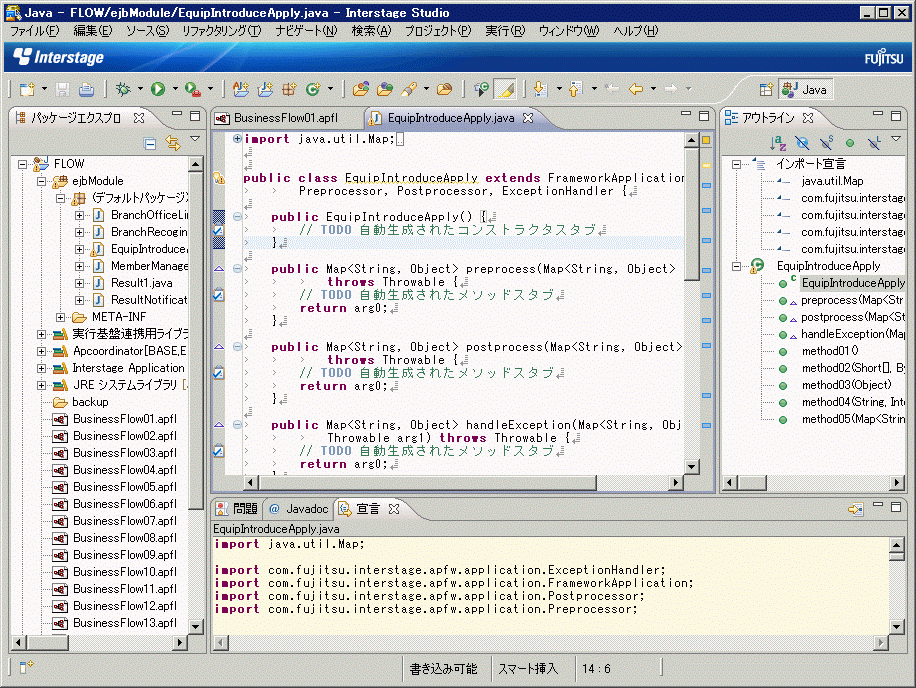Maximize the editor area
916x688 pixels.
(x=704, y=116)
